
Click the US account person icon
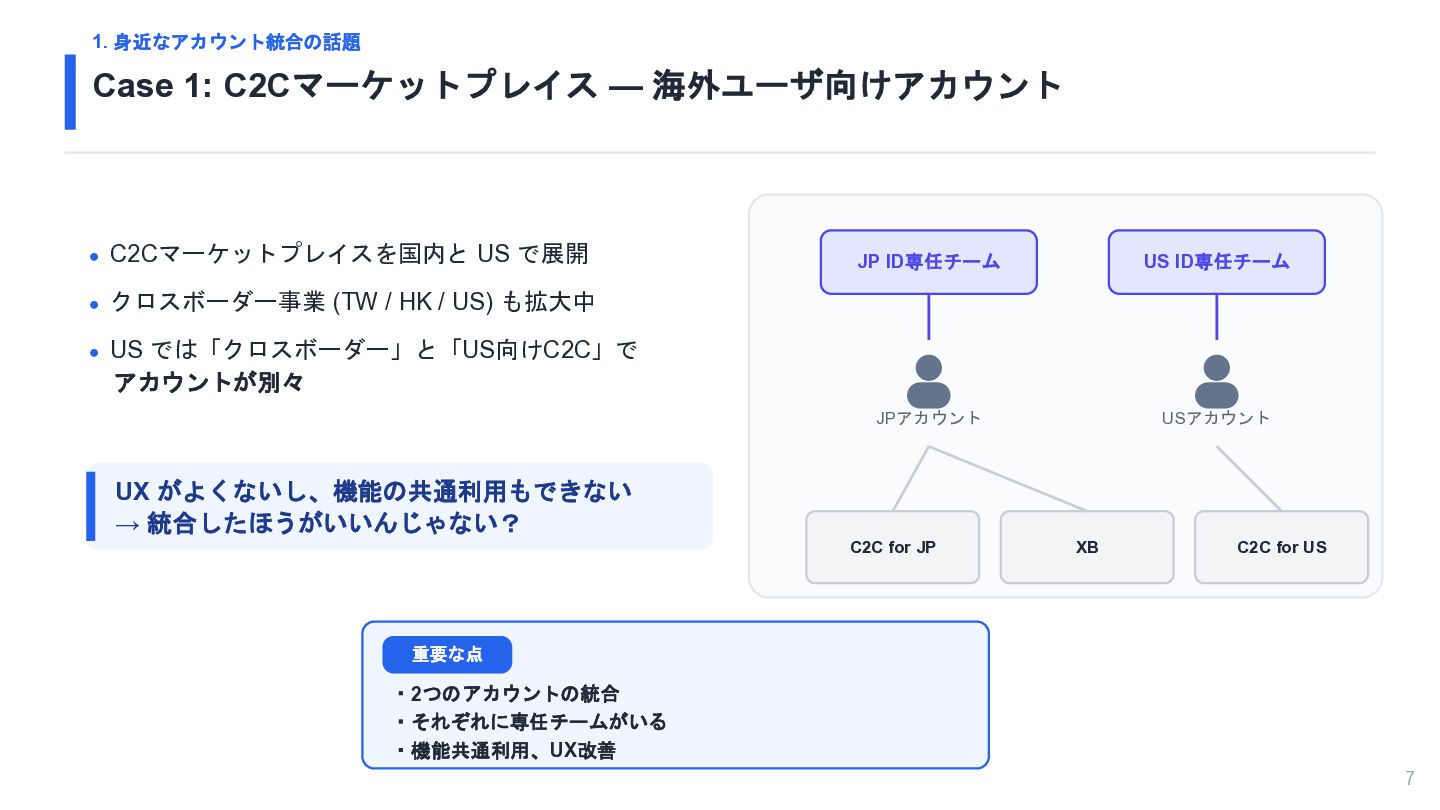(x=1216, y=381)
